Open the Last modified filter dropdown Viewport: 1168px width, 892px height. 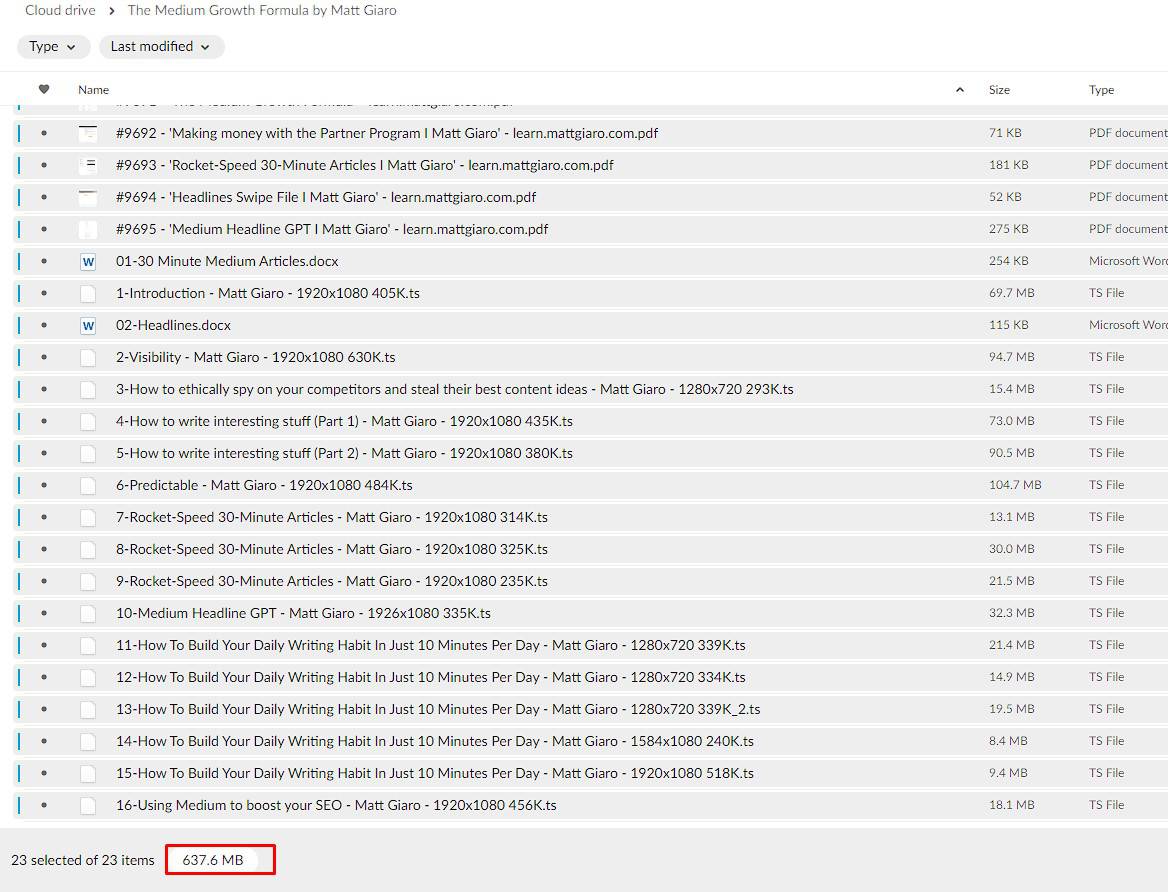tap(161, 47)
